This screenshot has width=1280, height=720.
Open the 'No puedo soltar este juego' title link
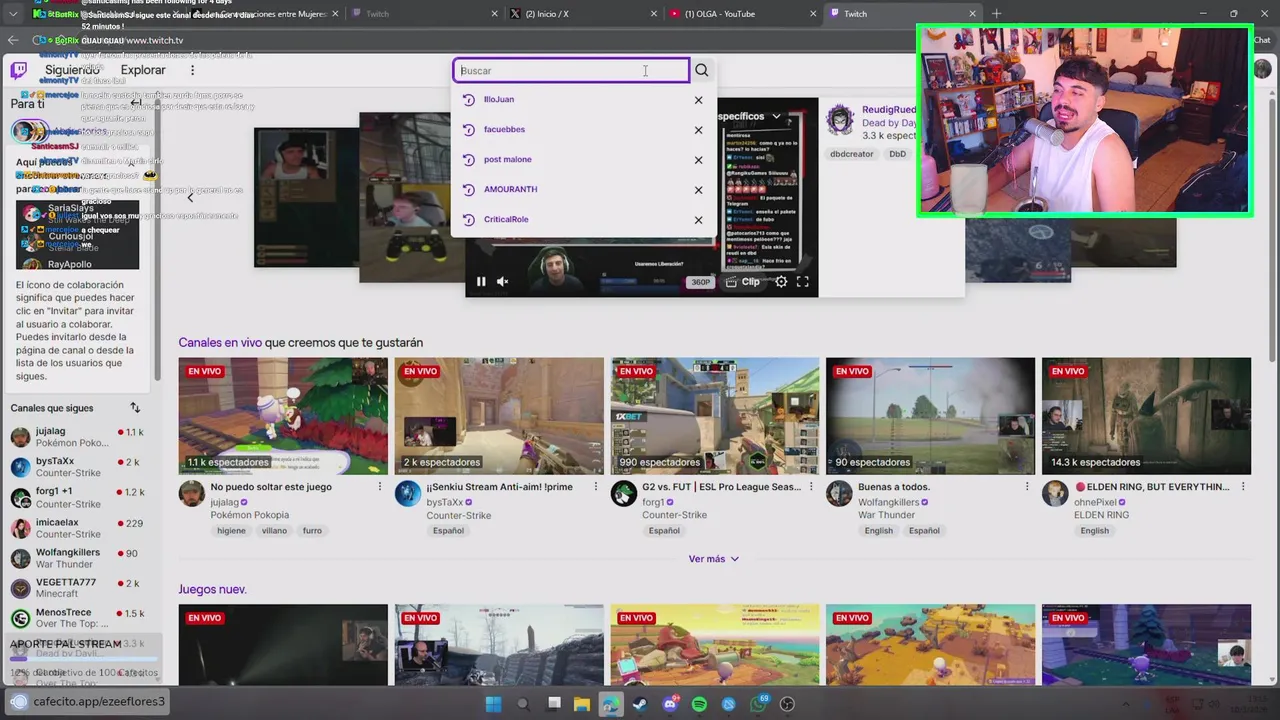pos(271,487)
